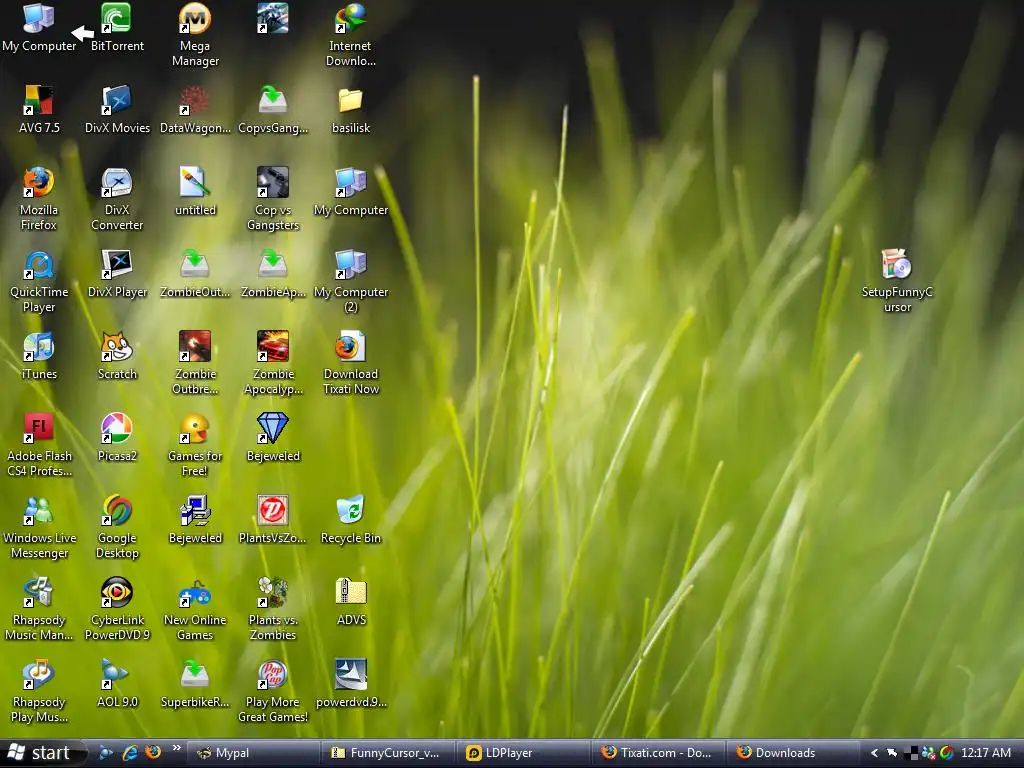Open the Google Desktop shortcut
Screen dimensions: 1024x768
coord(117,526)
